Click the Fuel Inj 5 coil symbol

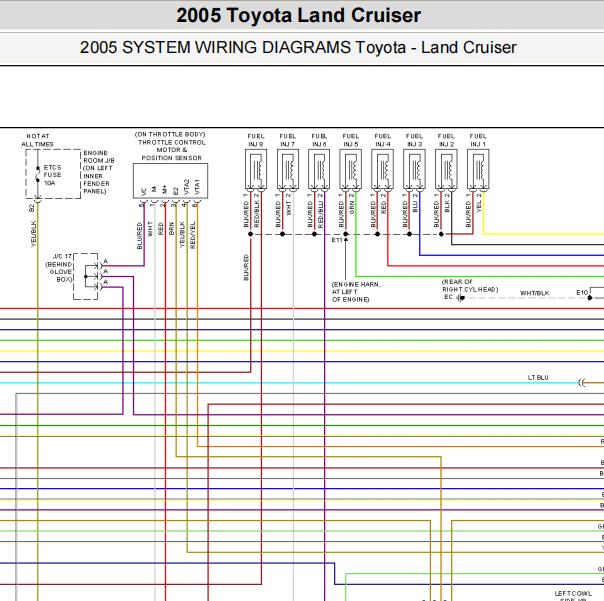tap(351, 171)
